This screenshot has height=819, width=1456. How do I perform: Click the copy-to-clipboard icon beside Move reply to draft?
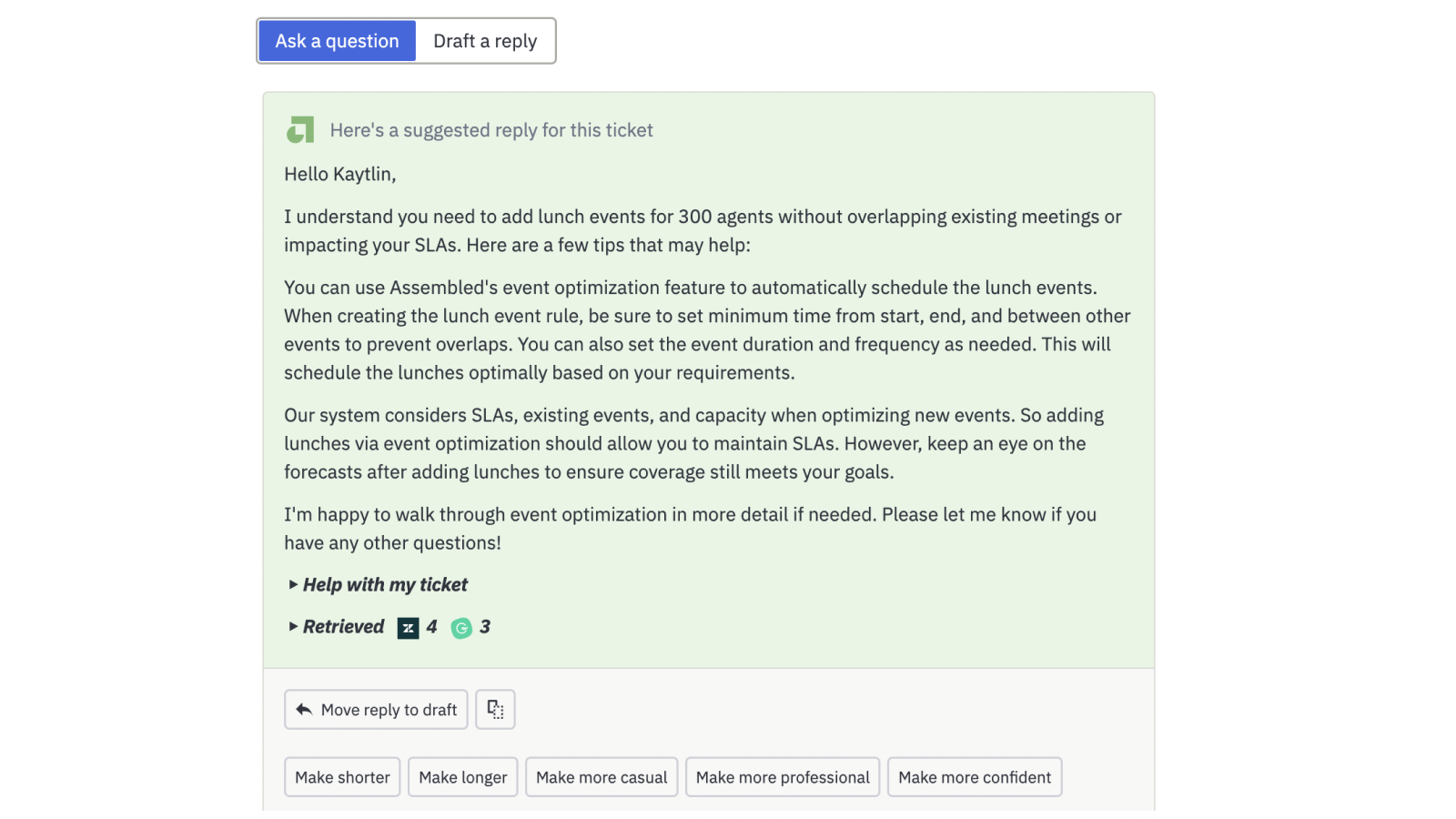(x=495, y=709)
